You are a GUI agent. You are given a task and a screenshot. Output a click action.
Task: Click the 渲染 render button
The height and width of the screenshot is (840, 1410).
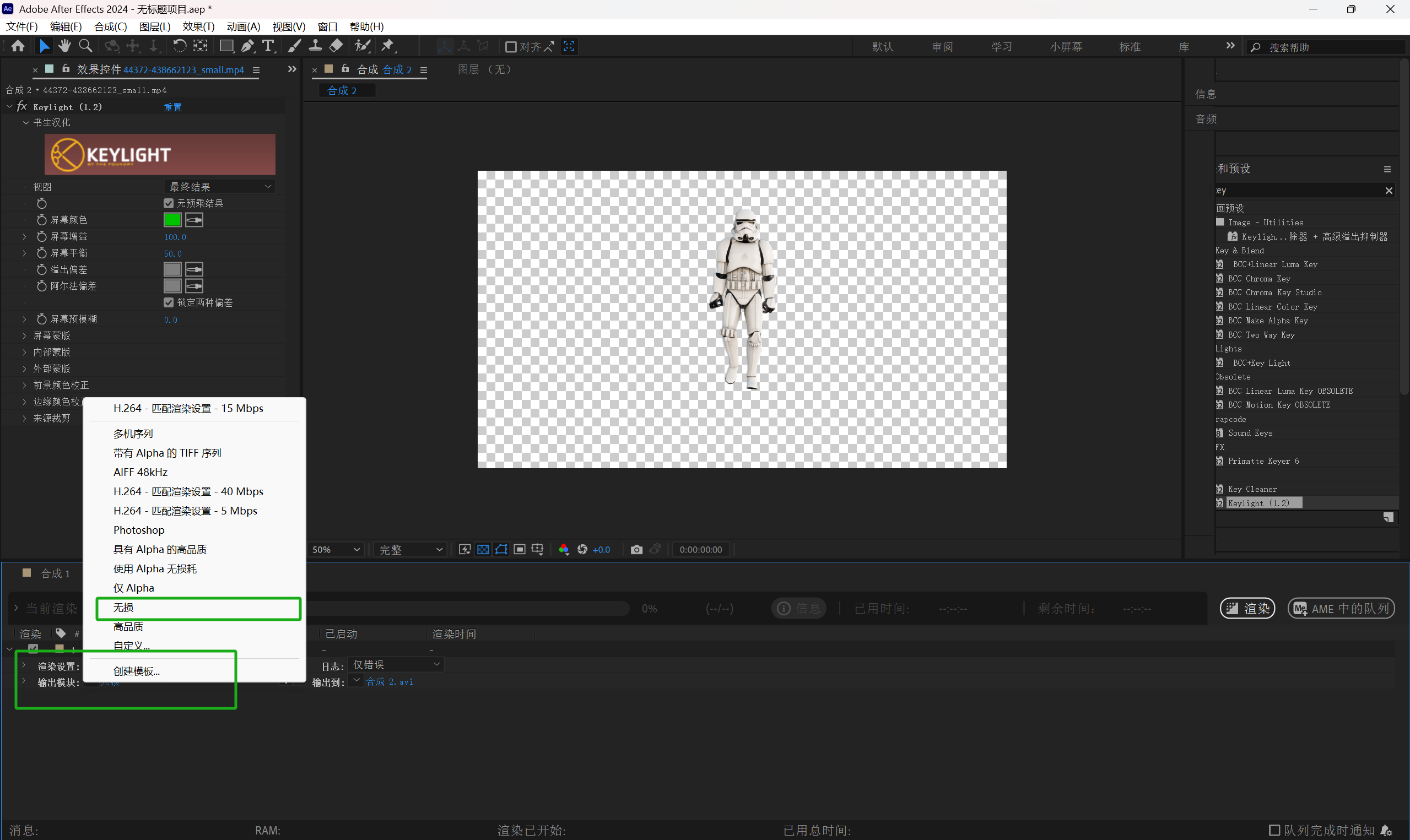[x=1247, y=608]
